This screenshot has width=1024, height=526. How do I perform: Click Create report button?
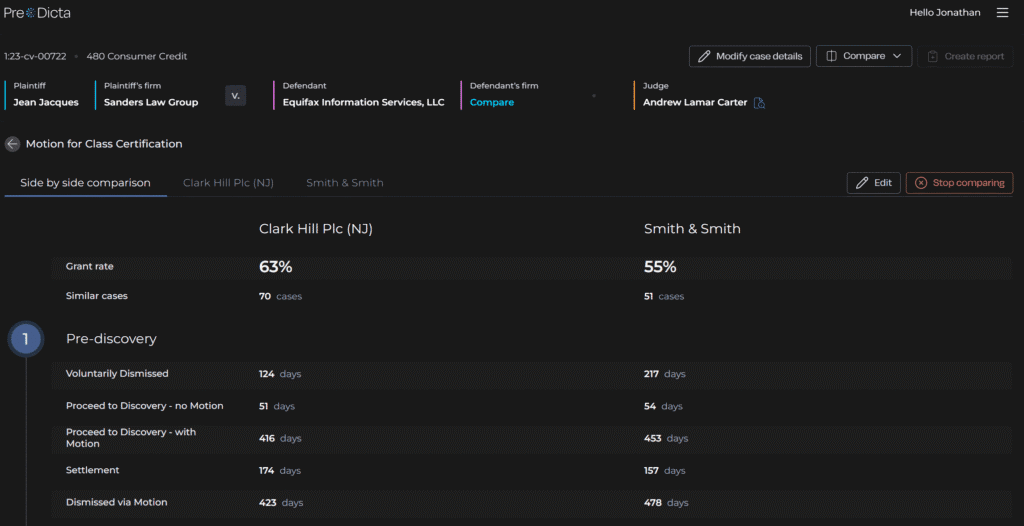(x=965, y=56)
